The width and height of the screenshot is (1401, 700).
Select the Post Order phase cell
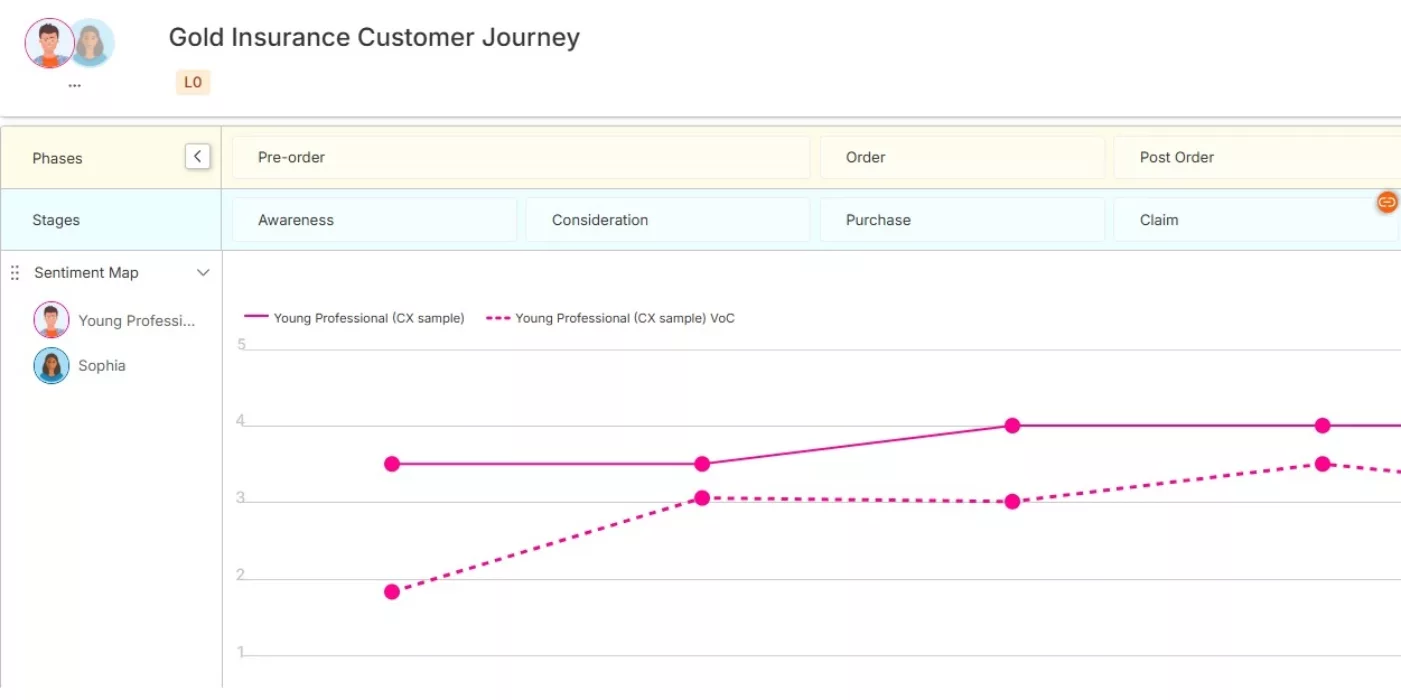pyautogui.click(x=1256, y=157)
